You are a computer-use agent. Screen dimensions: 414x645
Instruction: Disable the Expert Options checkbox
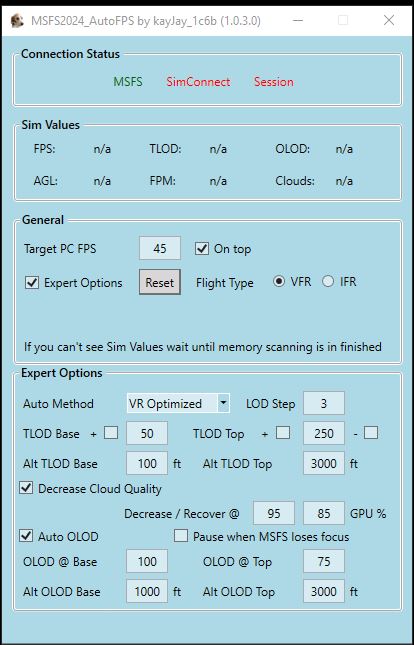tap(32, 283)
